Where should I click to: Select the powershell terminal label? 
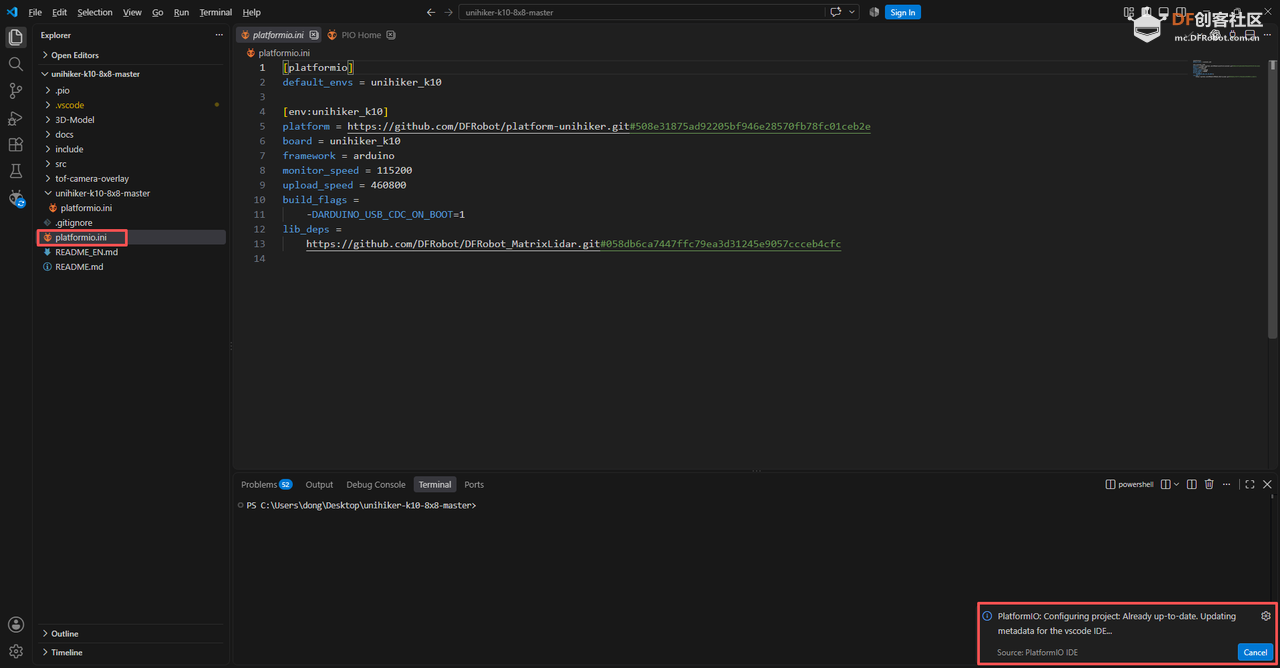pyautogui.click(x=1129, y=484)
